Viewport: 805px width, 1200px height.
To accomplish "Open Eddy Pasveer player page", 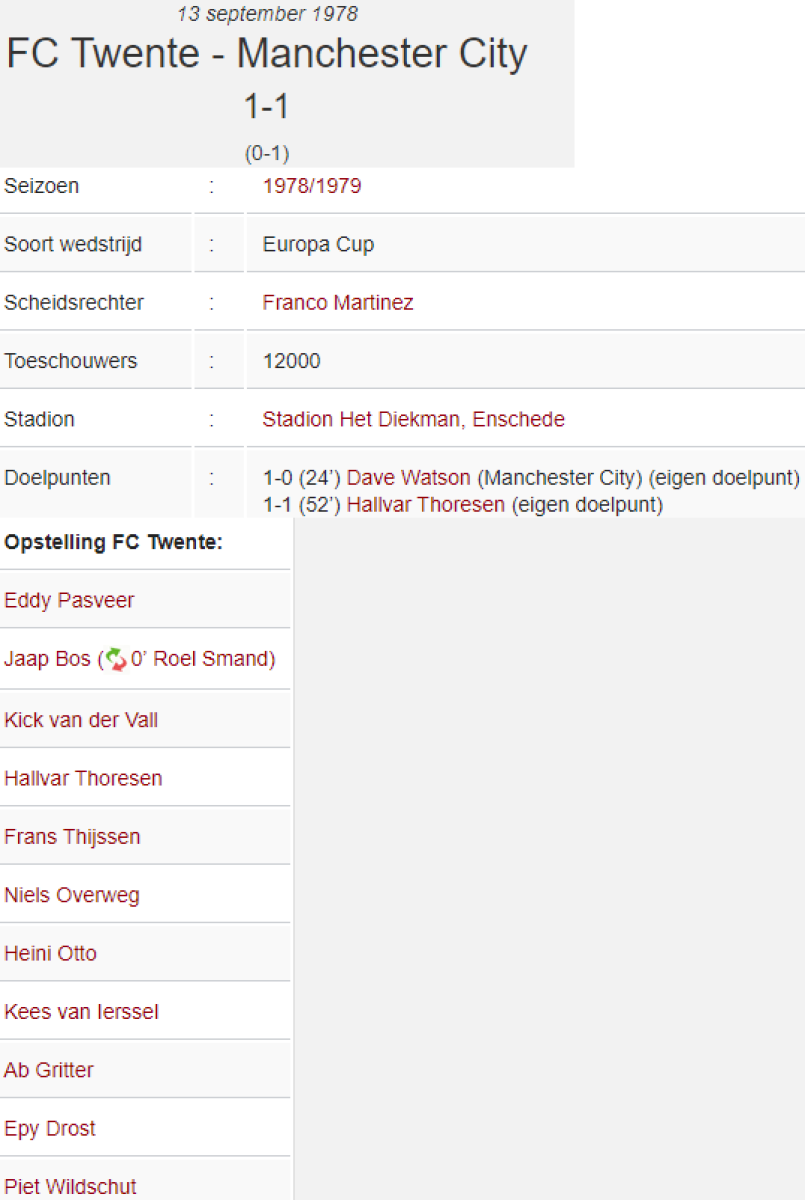I will pos(69,601).
